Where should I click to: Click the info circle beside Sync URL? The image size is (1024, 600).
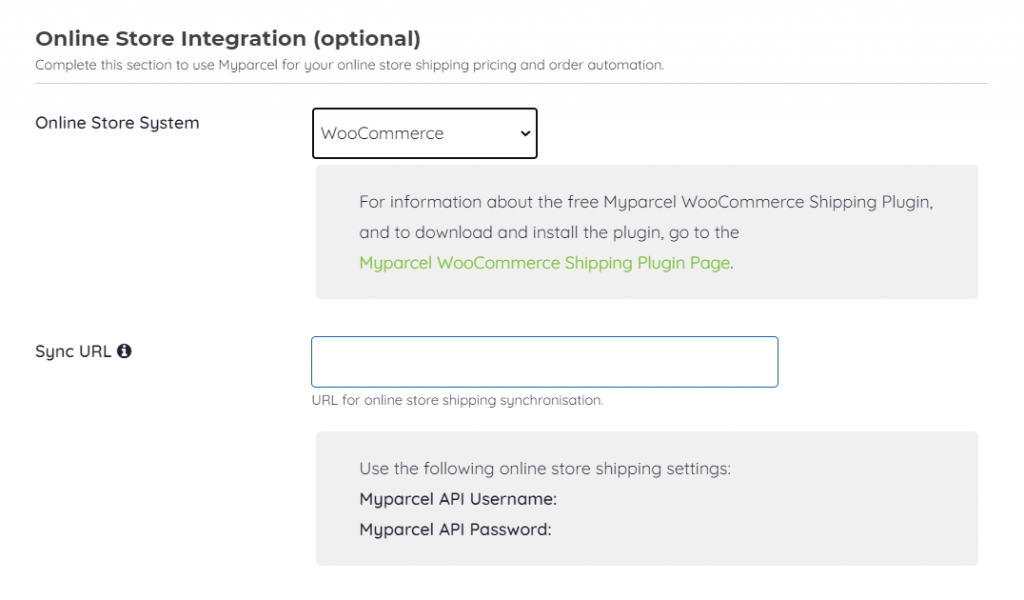[x=125, y=351]
